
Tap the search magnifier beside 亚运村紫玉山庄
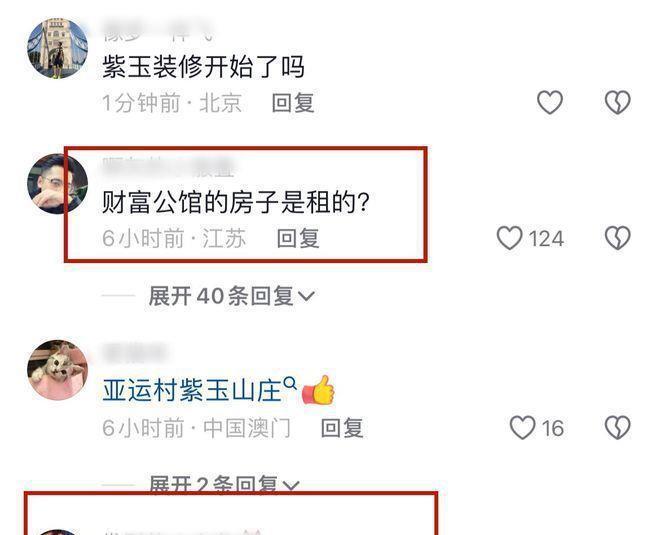290,383
